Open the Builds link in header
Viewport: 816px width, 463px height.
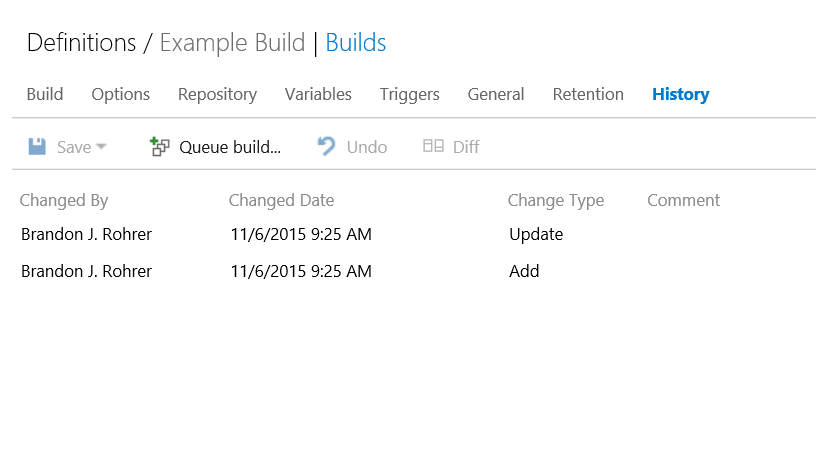click(356, 43)
